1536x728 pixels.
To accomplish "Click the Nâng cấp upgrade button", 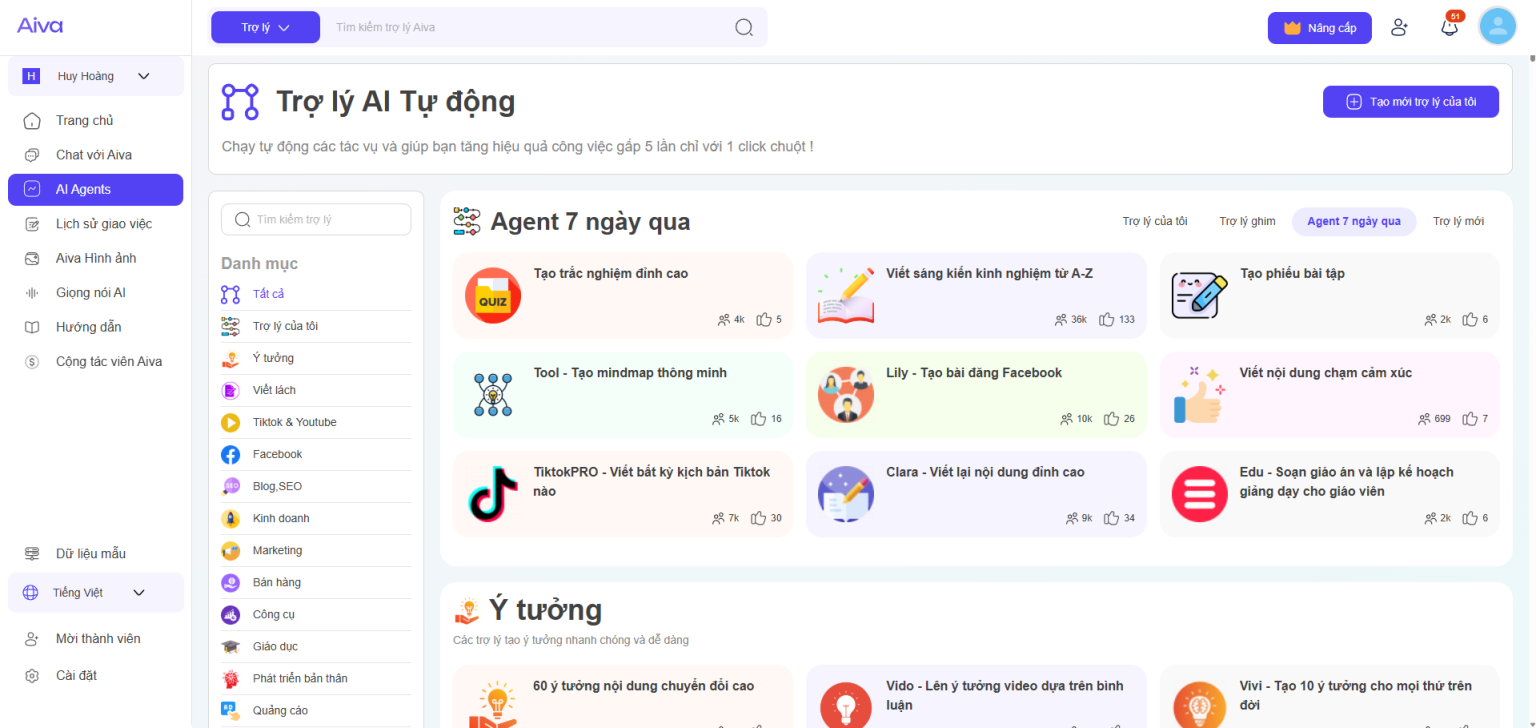I will pyautogui.click(x=1319, y=28).
